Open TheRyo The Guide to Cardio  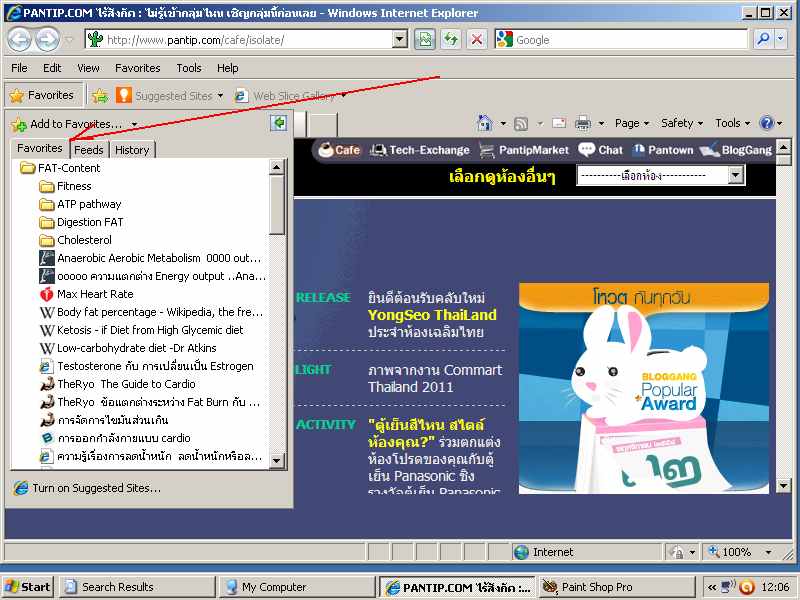point(117,384)
